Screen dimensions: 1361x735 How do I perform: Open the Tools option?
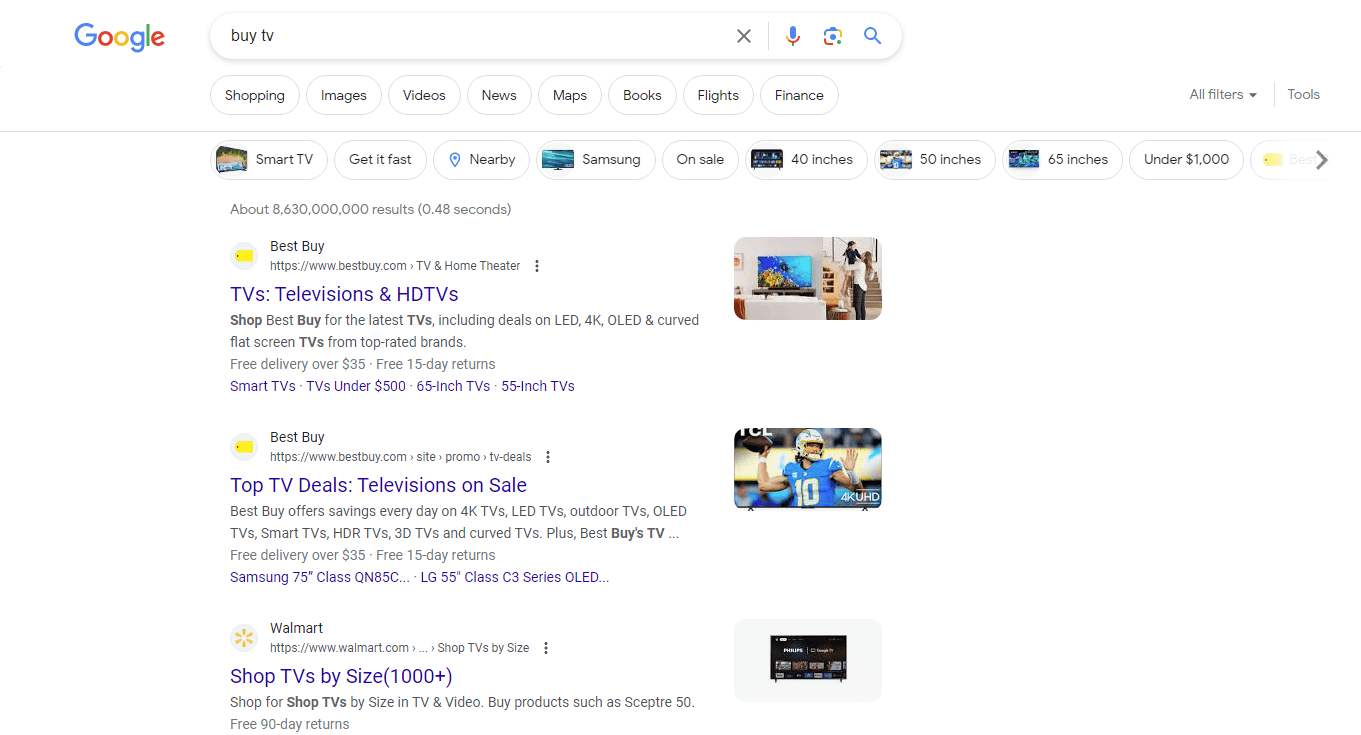[1303, 94]
